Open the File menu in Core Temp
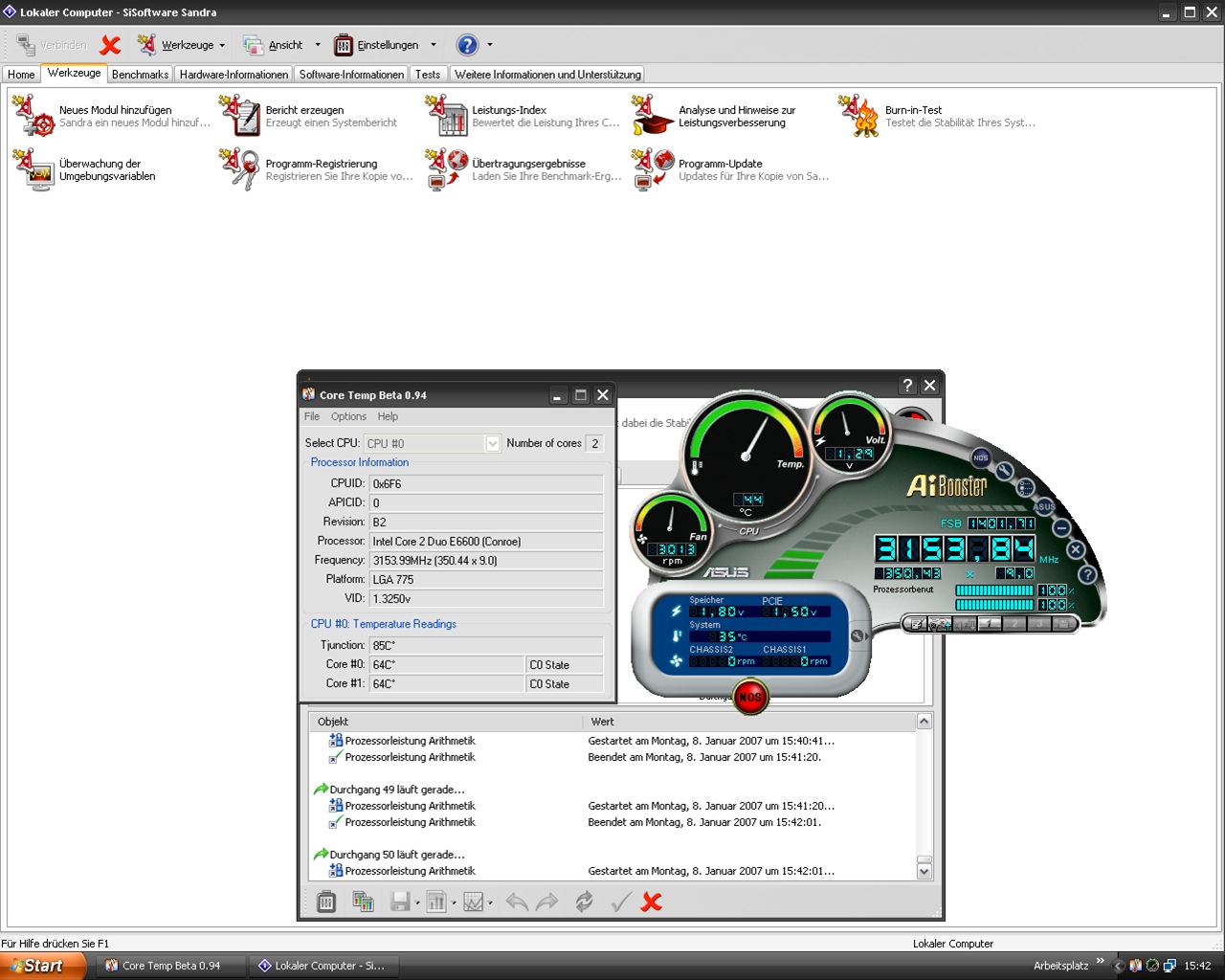The width and height of the screenshot is (1225, 980). (312, 416)
